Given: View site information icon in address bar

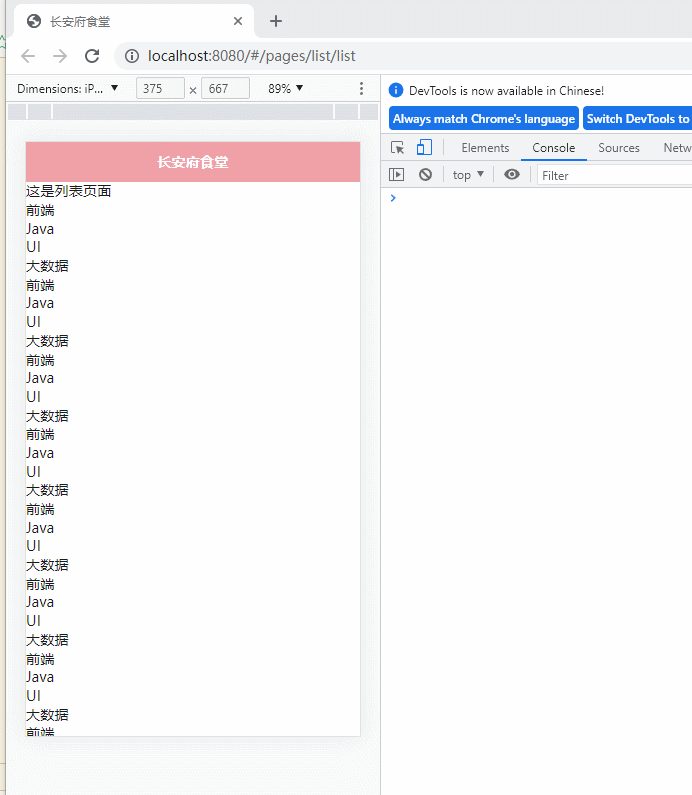Looking at the screenshot, I should point(132,56).
